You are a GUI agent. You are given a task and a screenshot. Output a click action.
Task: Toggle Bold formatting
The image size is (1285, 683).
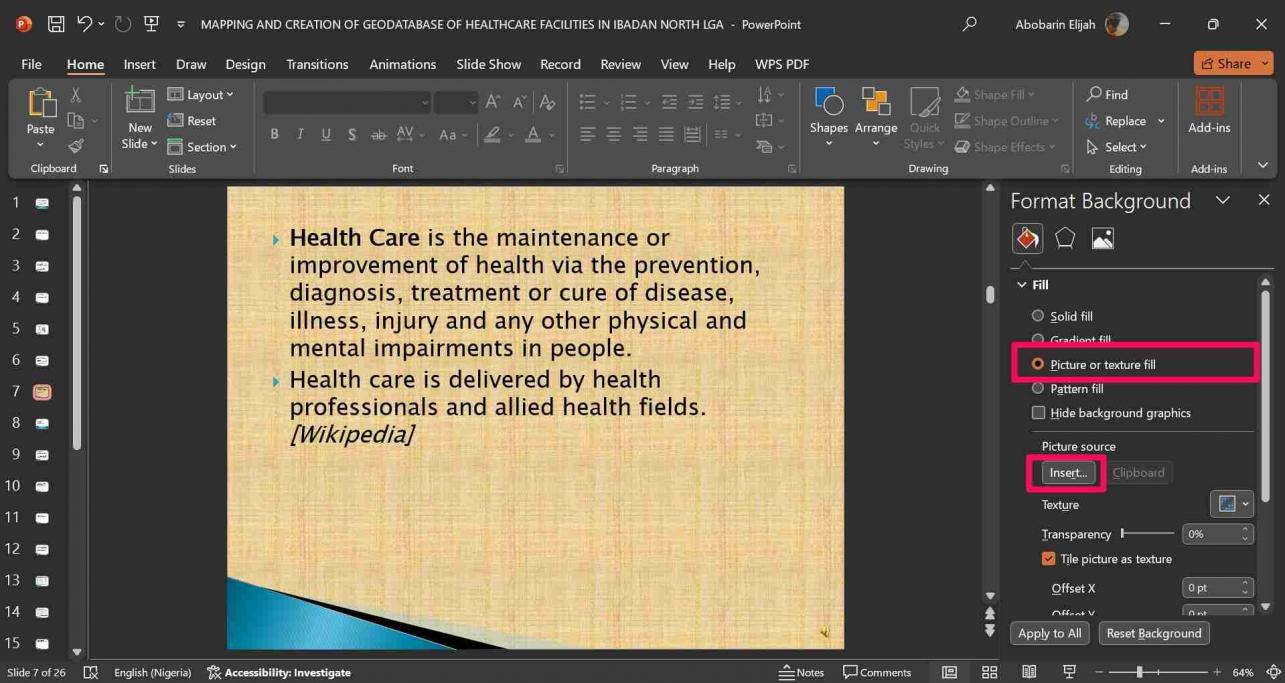click(x=274, y=134)
